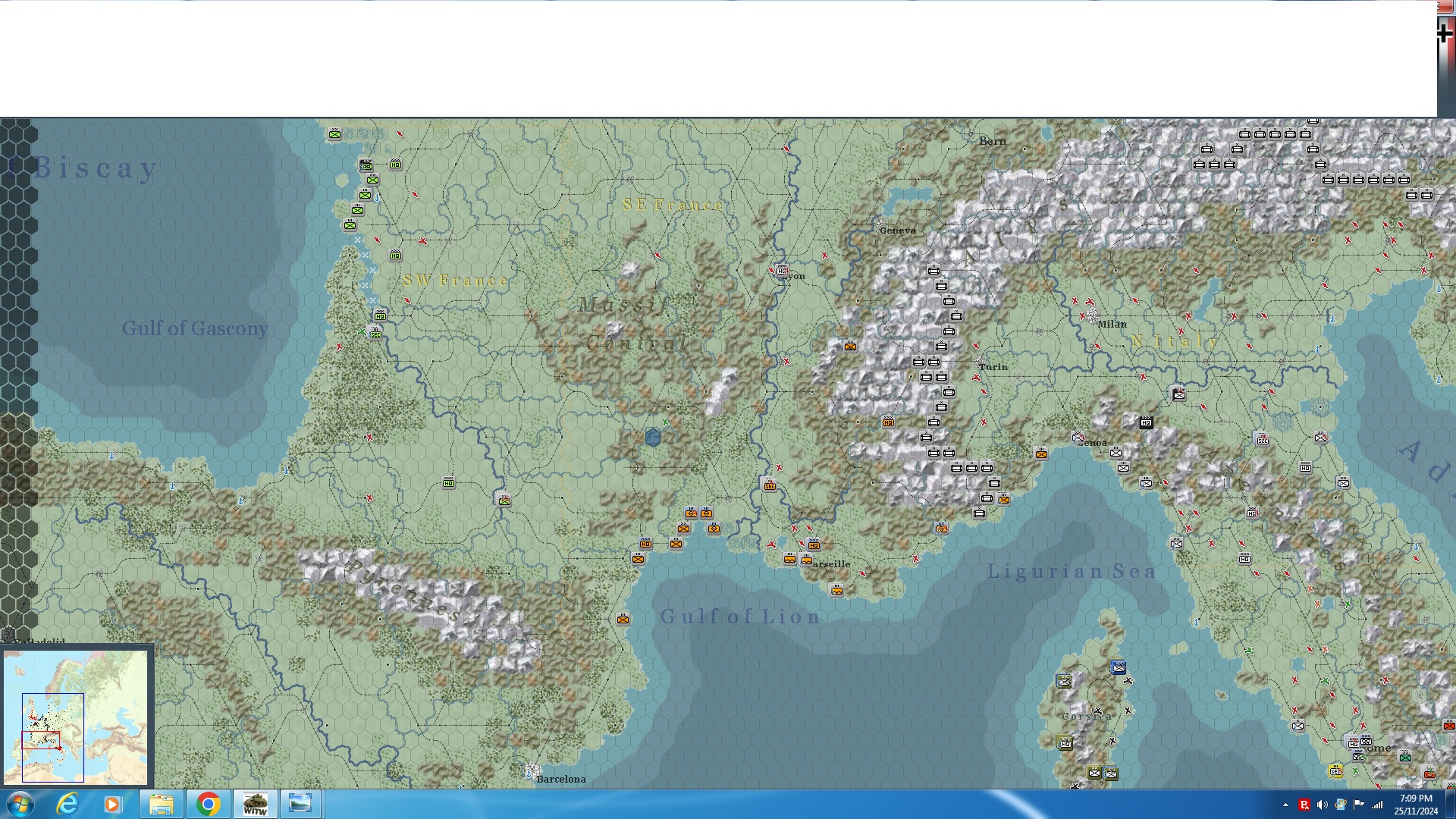
Task: Select the yellow SEC unit southwest of Rome
Action: coord(1335,771)
